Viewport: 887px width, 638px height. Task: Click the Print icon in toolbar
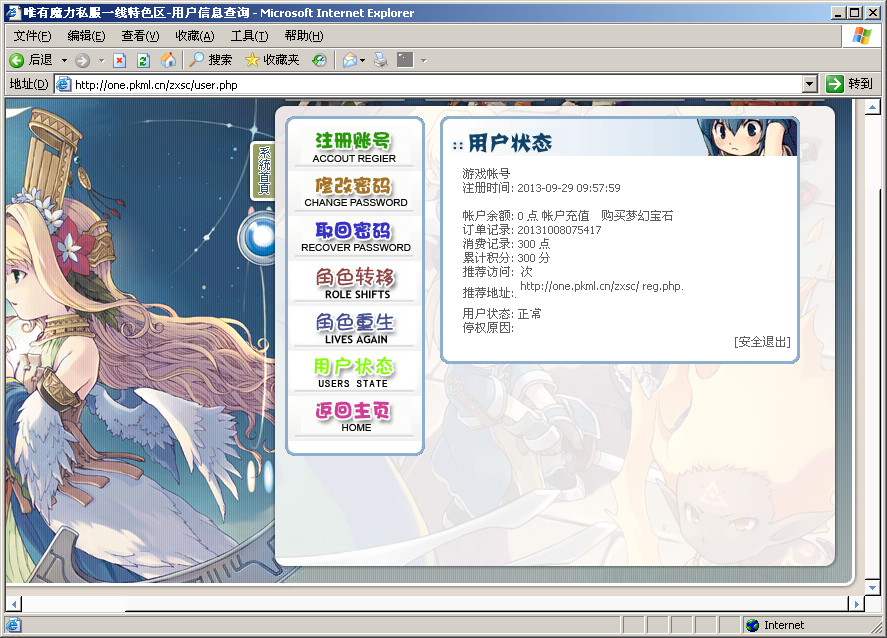pyautogui.click(x=380, y=60)
